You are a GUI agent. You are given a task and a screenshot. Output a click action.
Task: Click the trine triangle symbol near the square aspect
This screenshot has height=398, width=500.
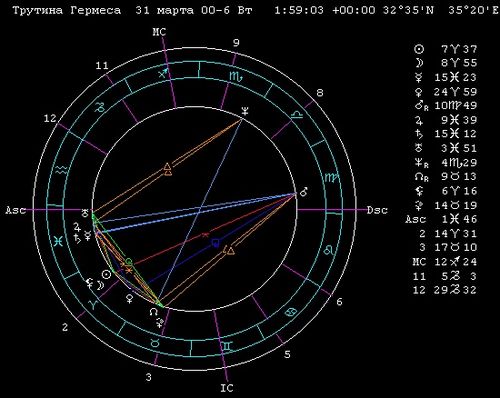pos(230,250)
